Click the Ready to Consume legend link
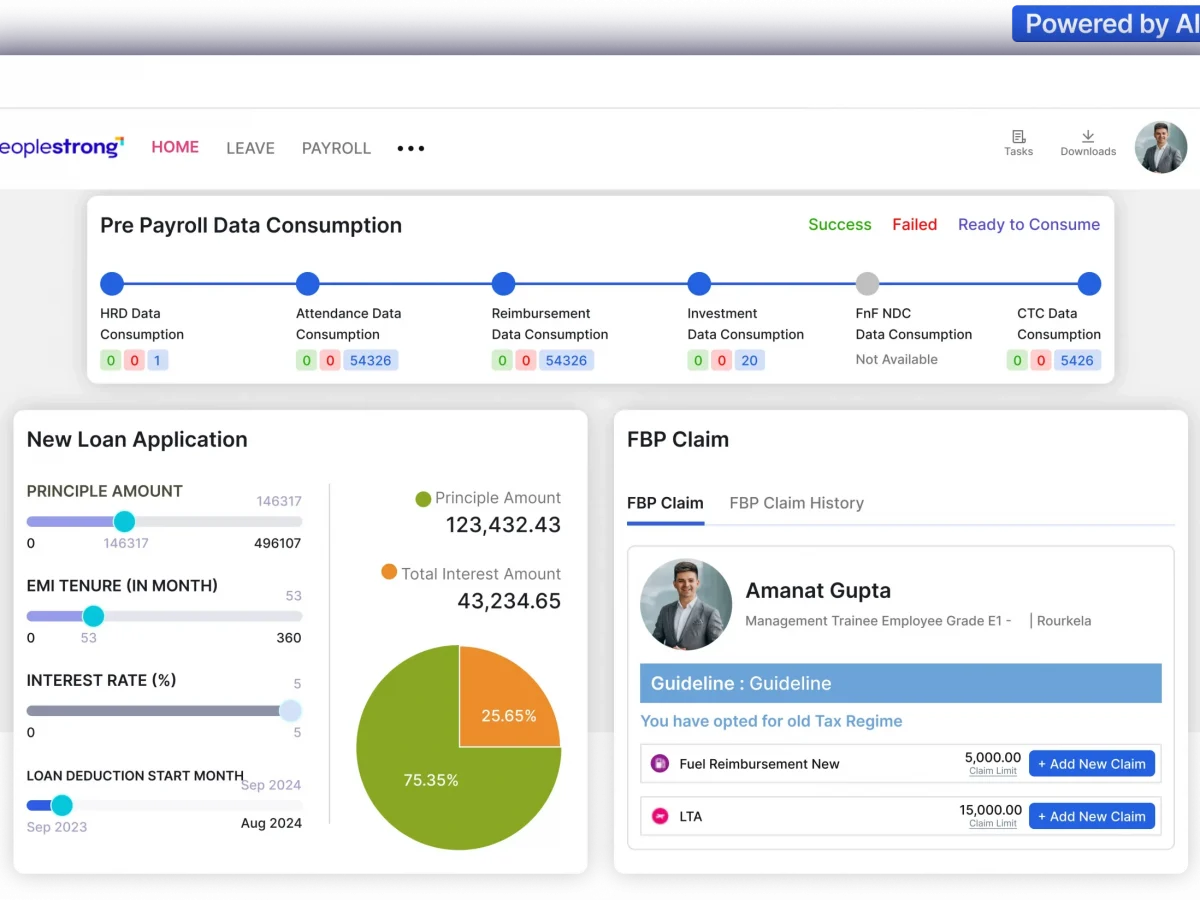1200x900 pixels. tap(1028, 225)
